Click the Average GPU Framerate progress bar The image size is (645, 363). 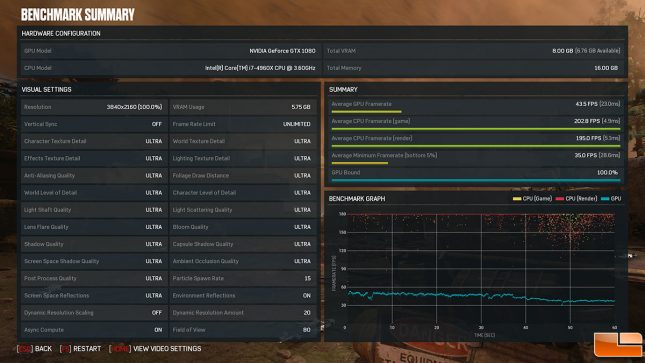pyautogui.click(x=367, y=112)
